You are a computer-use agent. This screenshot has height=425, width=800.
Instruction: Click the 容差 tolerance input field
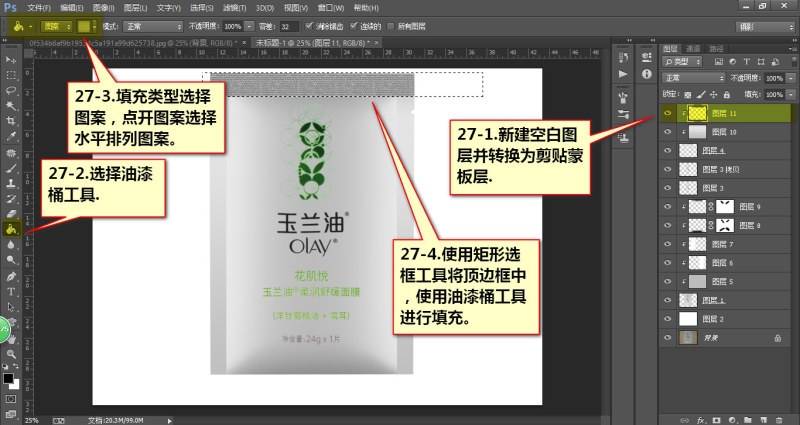point(290,27)
